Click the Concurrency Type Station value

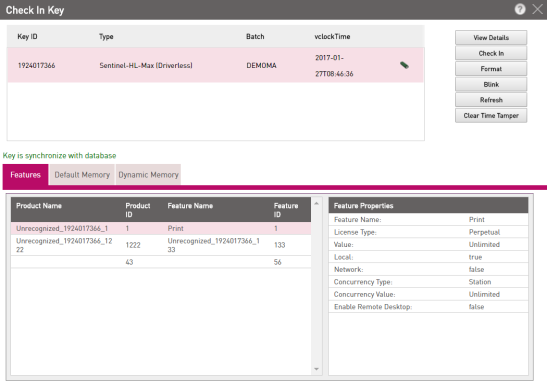point(480,282)
